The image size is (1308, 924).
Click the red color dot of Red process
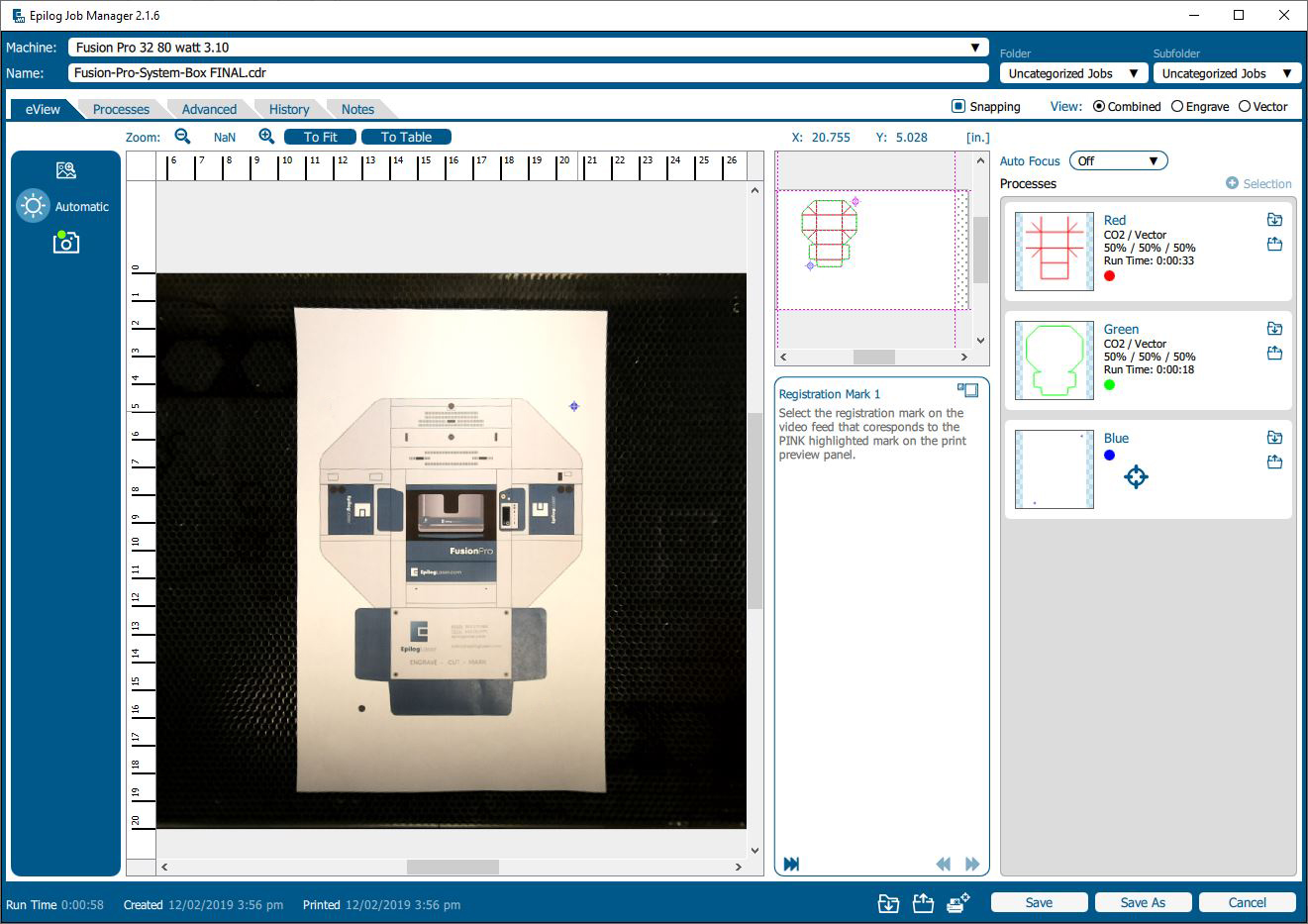1110,276
